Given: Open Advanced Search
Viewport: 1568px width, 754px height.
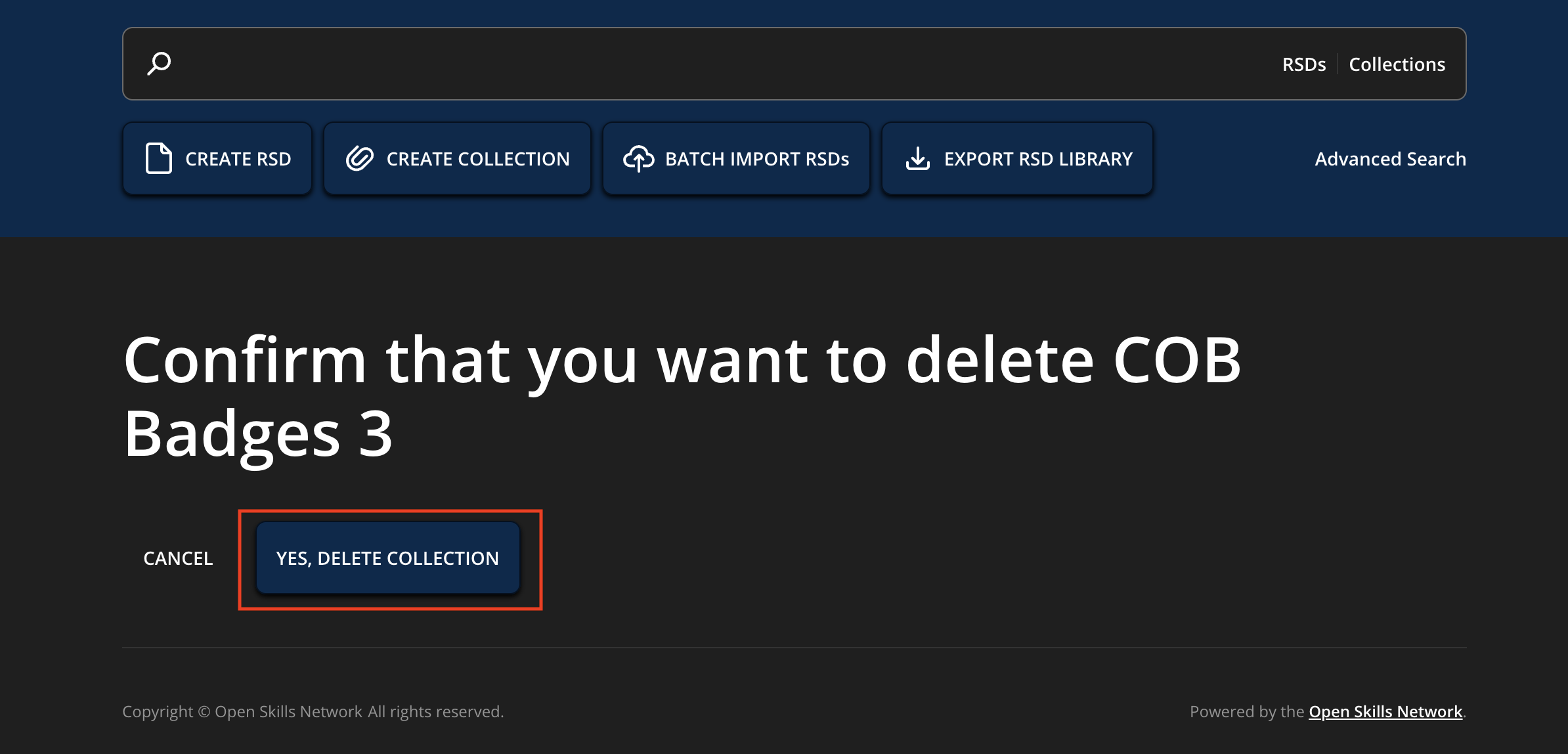Looking at the screenshot, I should coord(1390,159).
